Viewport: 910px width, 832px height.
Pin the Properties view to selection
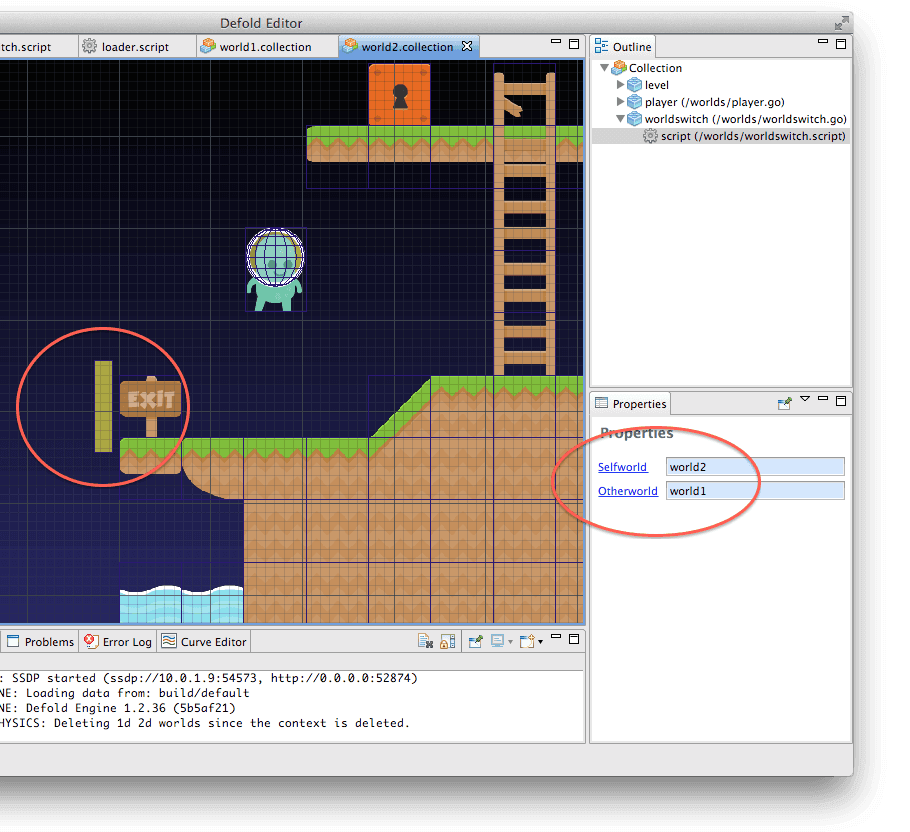(x=785, y=403)
